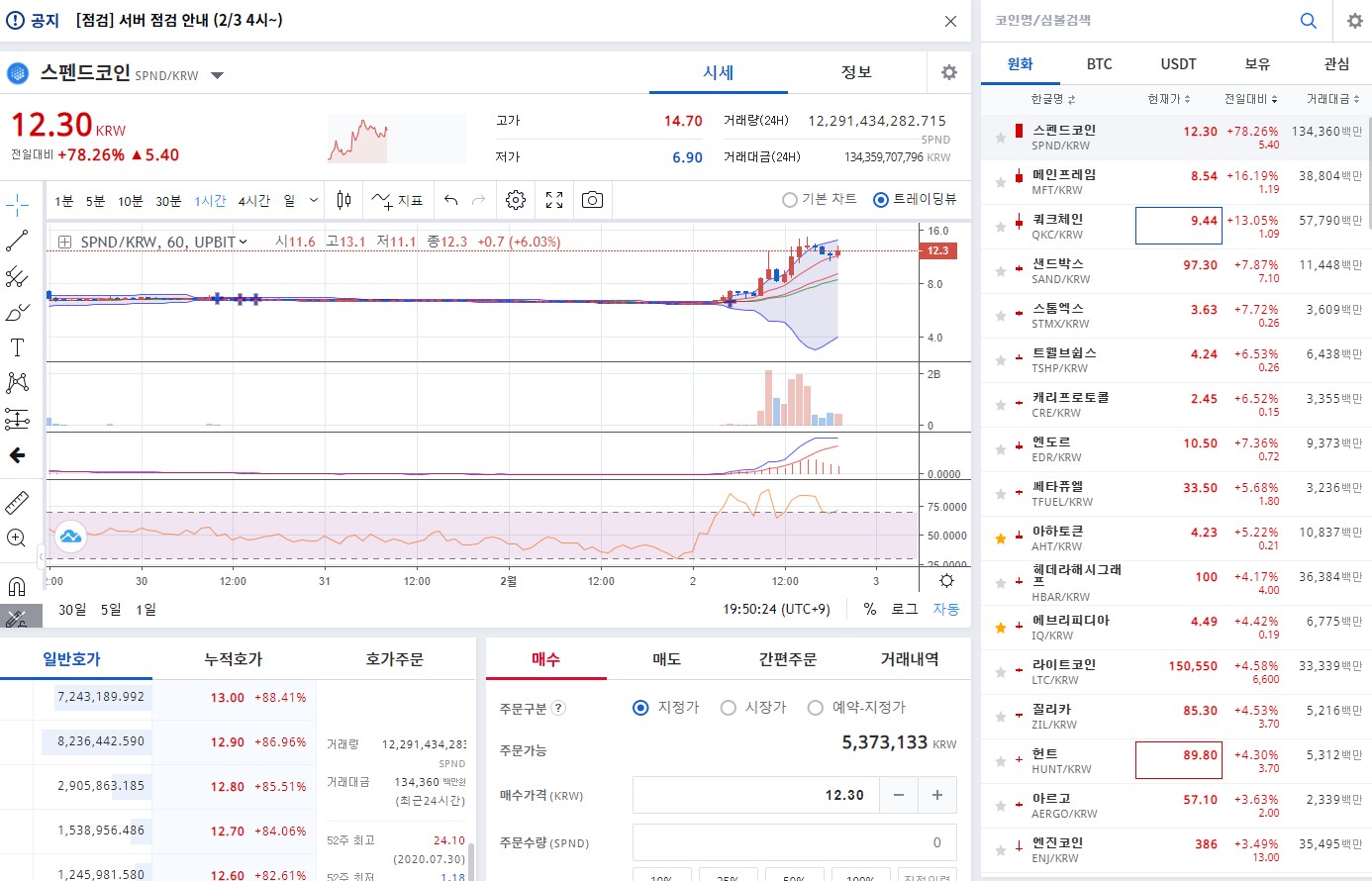Open the 누적호가 order book tab
This screenshot has width=1372, height=881.
[x=234, y=659]
